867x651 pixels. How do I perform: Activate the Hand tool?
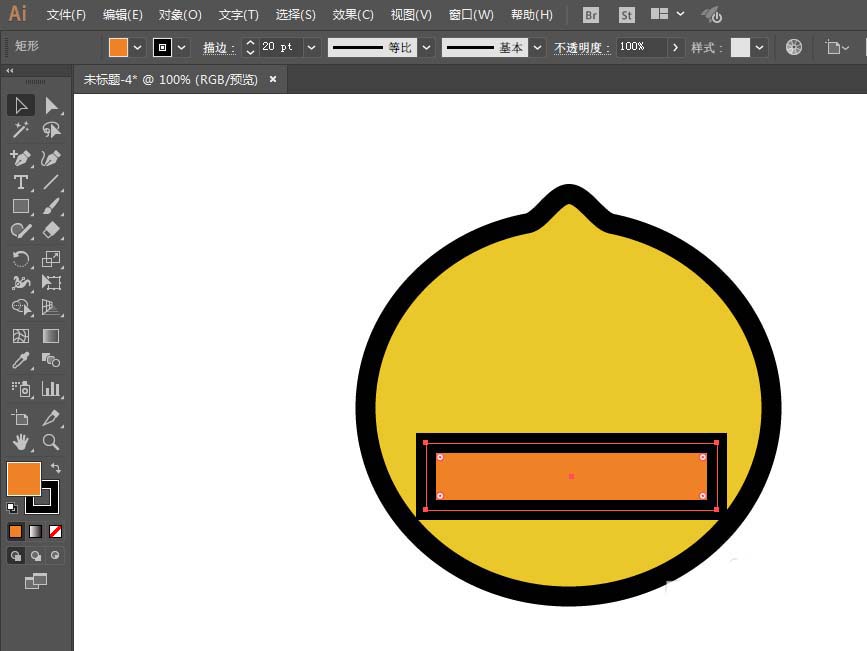click(20, 442)
